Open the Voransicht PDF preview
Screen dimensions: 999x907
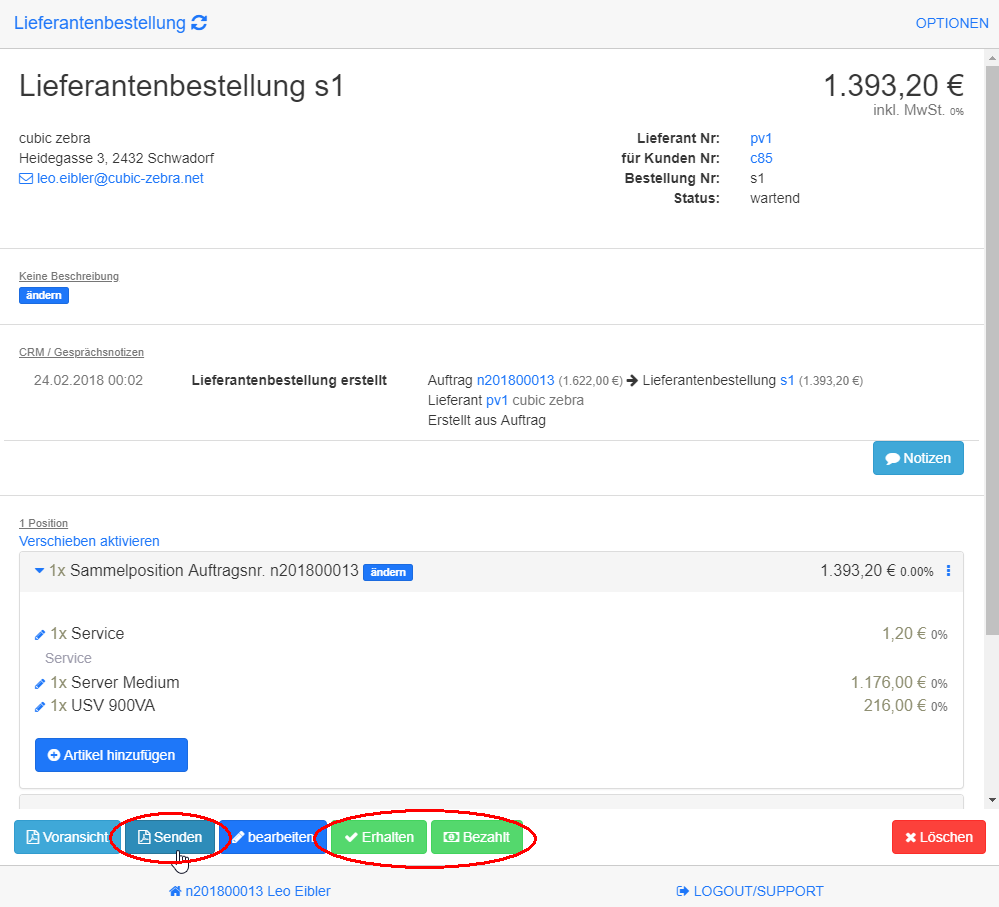coord(67,837)
